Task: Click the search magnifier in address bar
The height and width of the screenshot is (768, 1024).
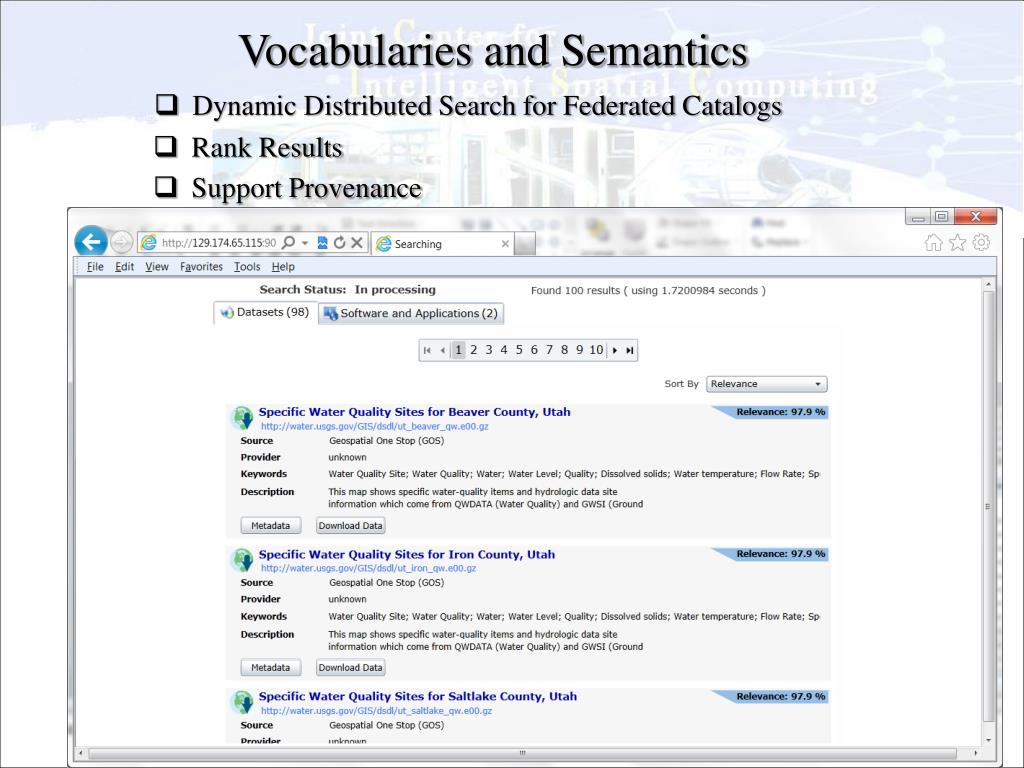Action: coord(288,242)
